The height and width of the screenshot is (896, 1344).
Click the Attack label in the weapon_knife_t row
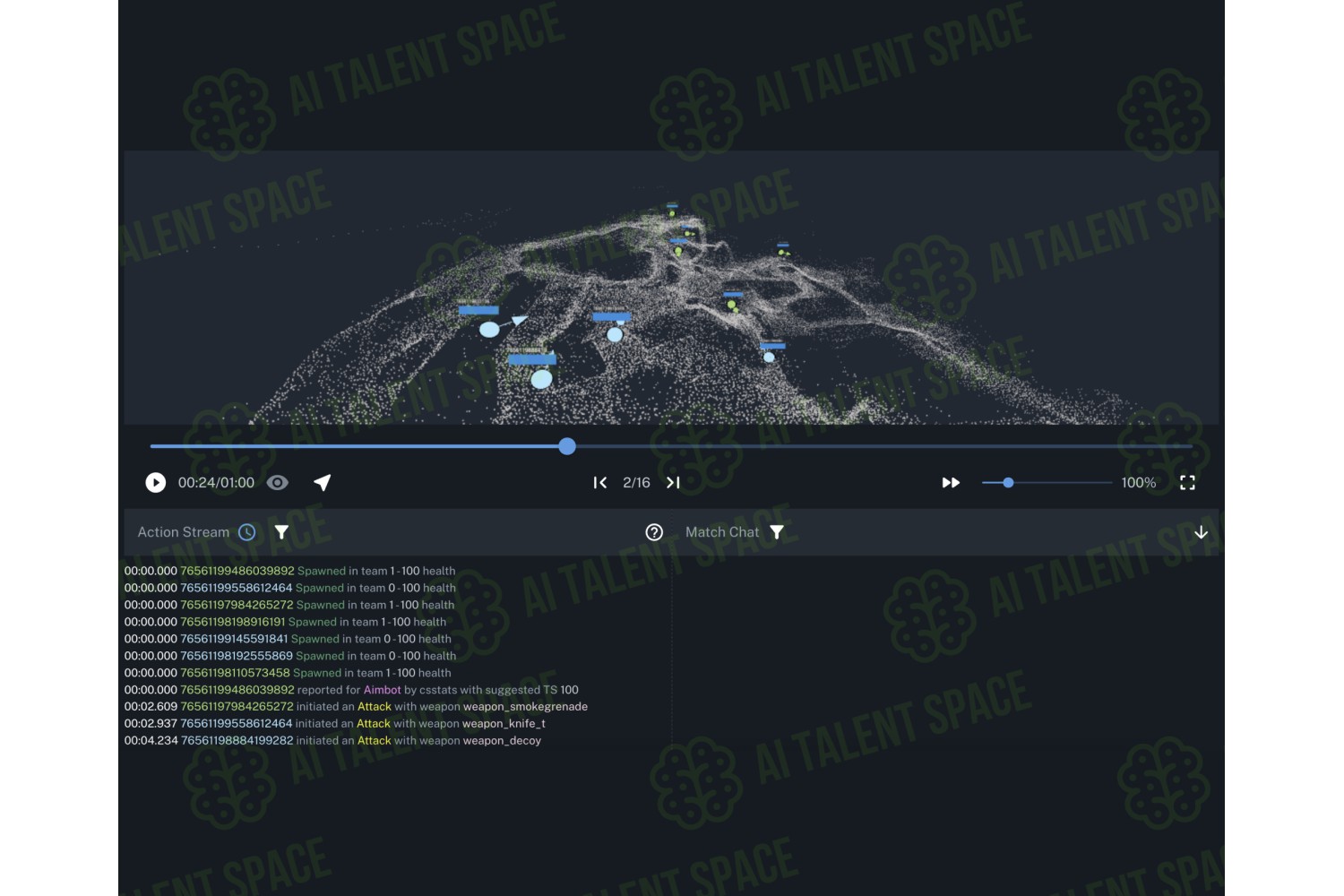[x=374, y=724]
